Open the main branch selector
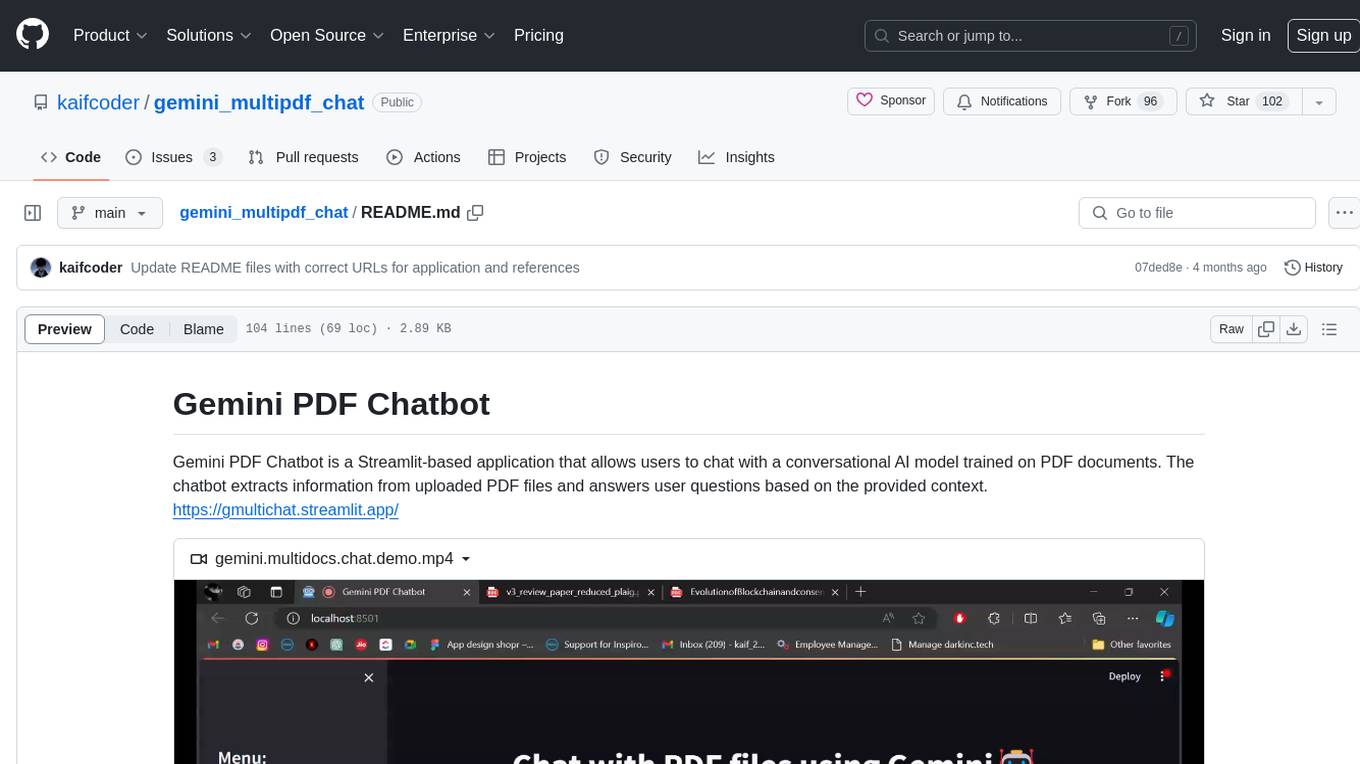This screenshot has height=764, width=1360. 109,213
